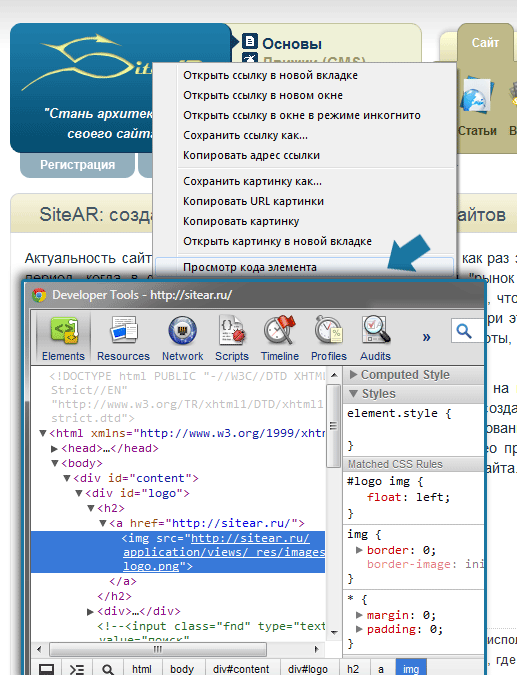Expand the head node in the DOM tree
The width and height of the screenshot is (517, 675).
tap(54, 449)
